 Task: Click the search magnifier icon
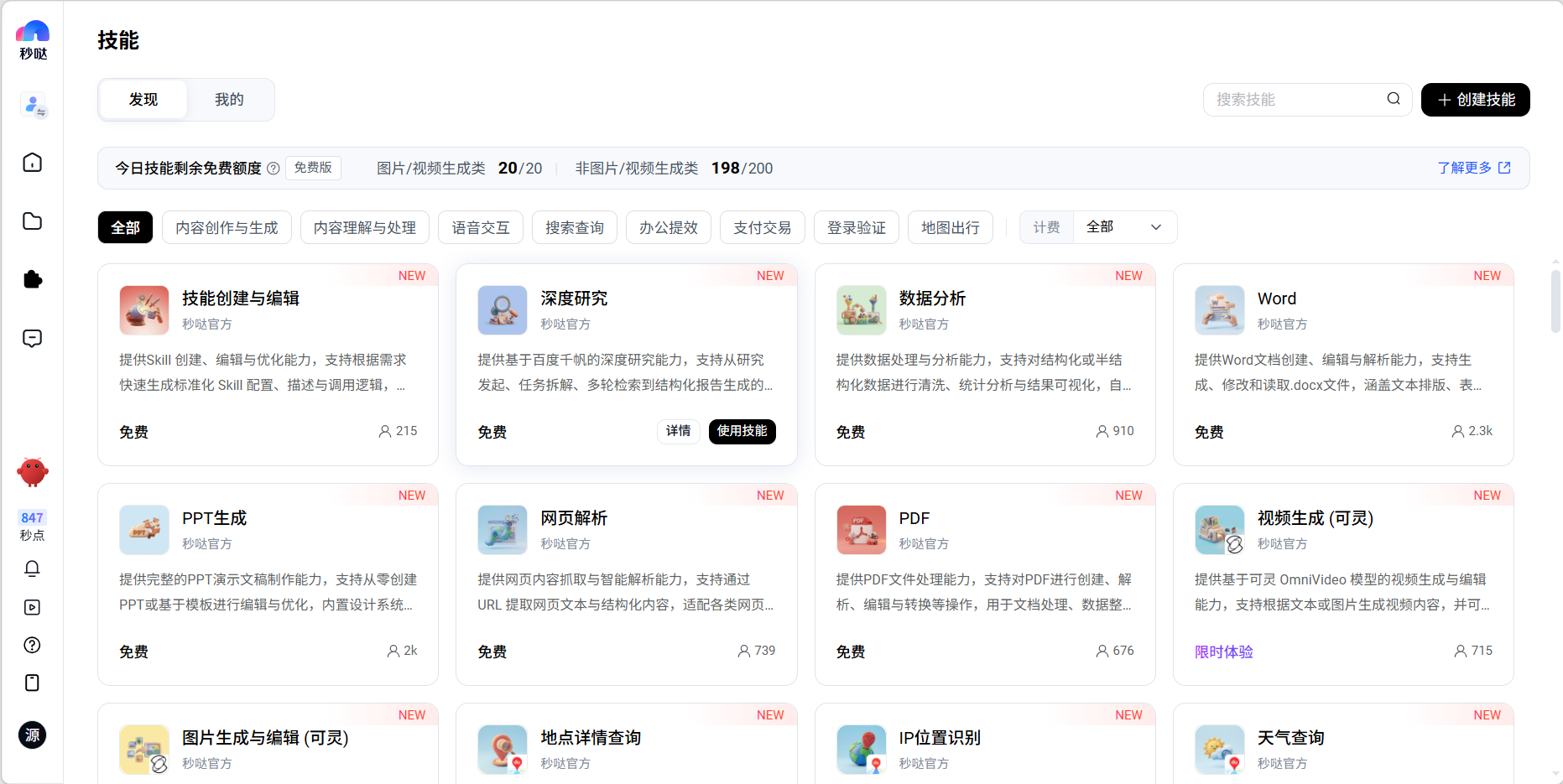(1394, 99)
